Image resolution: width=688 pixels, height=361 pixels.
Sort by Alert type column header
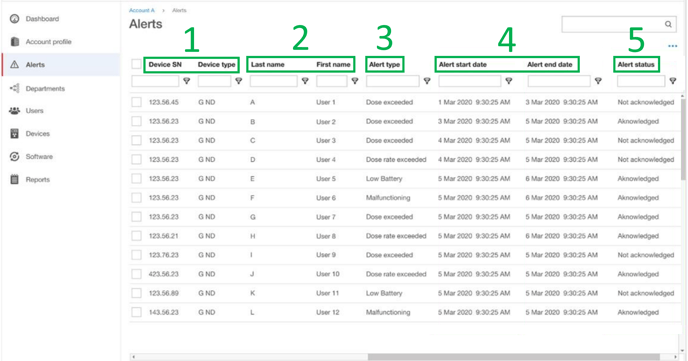click(384, 64)
